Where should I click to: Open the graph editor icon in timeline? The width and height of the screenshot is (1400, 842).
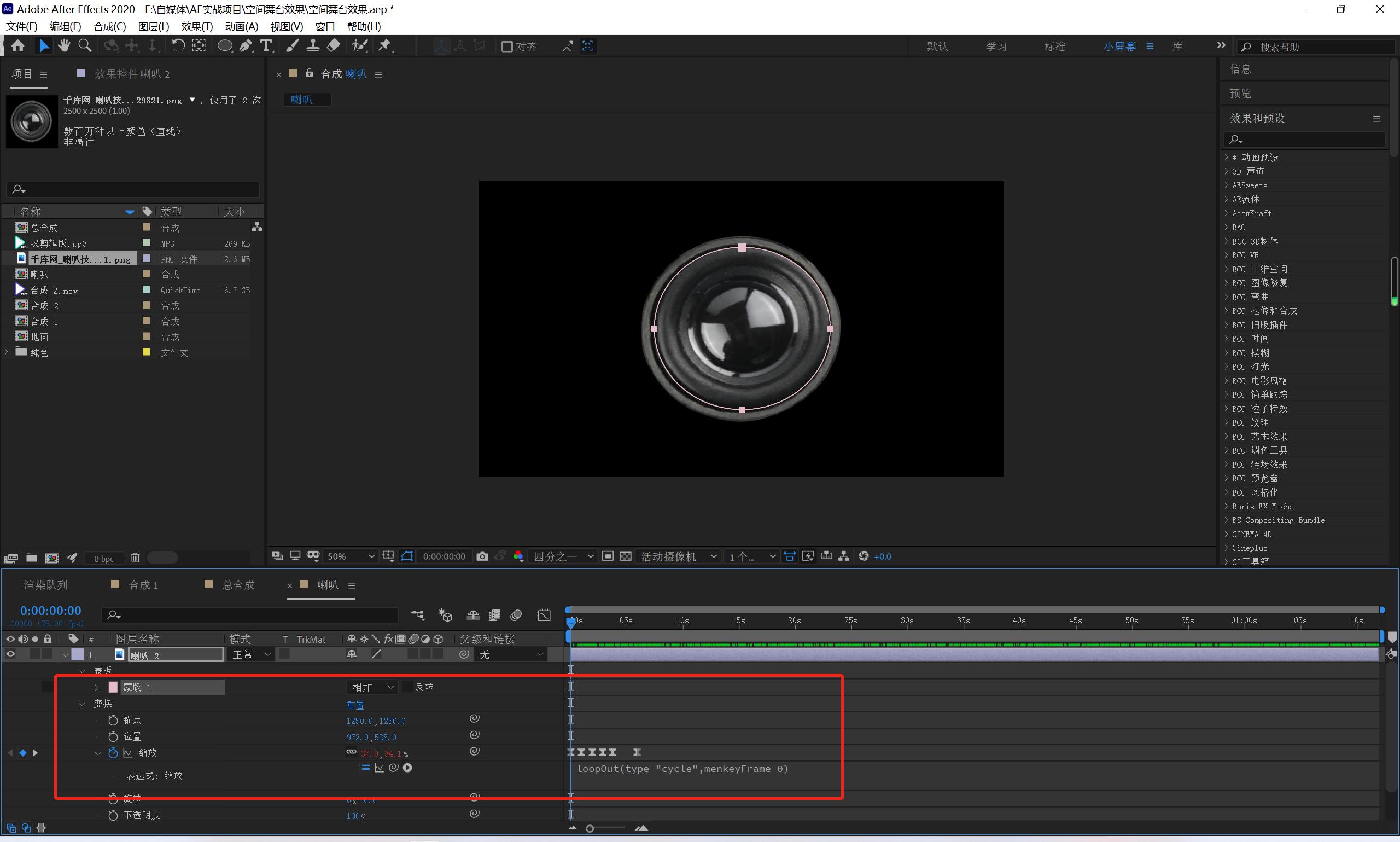(x=544, y=615)
